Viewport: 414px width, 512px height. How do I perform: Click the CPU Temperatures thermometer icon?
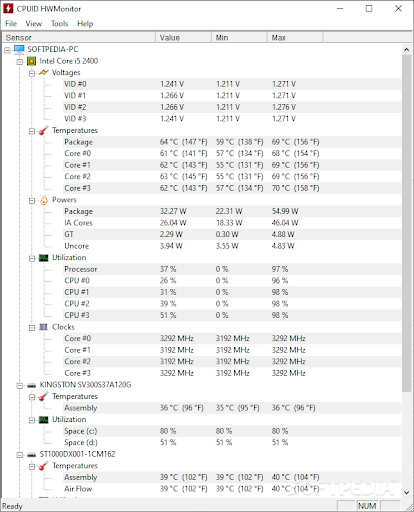pos(44,131)
